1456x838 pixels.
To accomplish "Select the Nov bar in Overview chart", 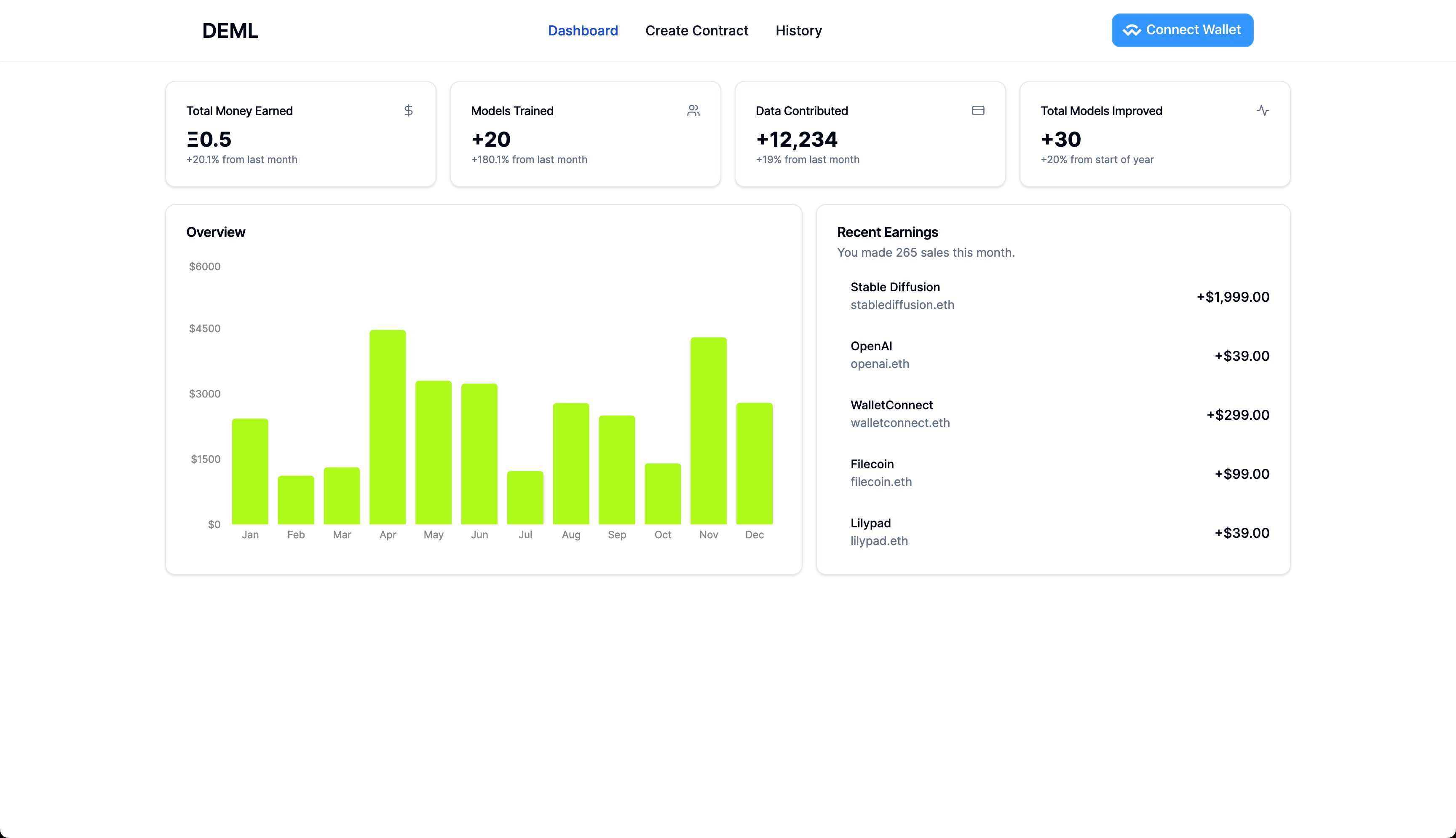I will click(709, 430).
